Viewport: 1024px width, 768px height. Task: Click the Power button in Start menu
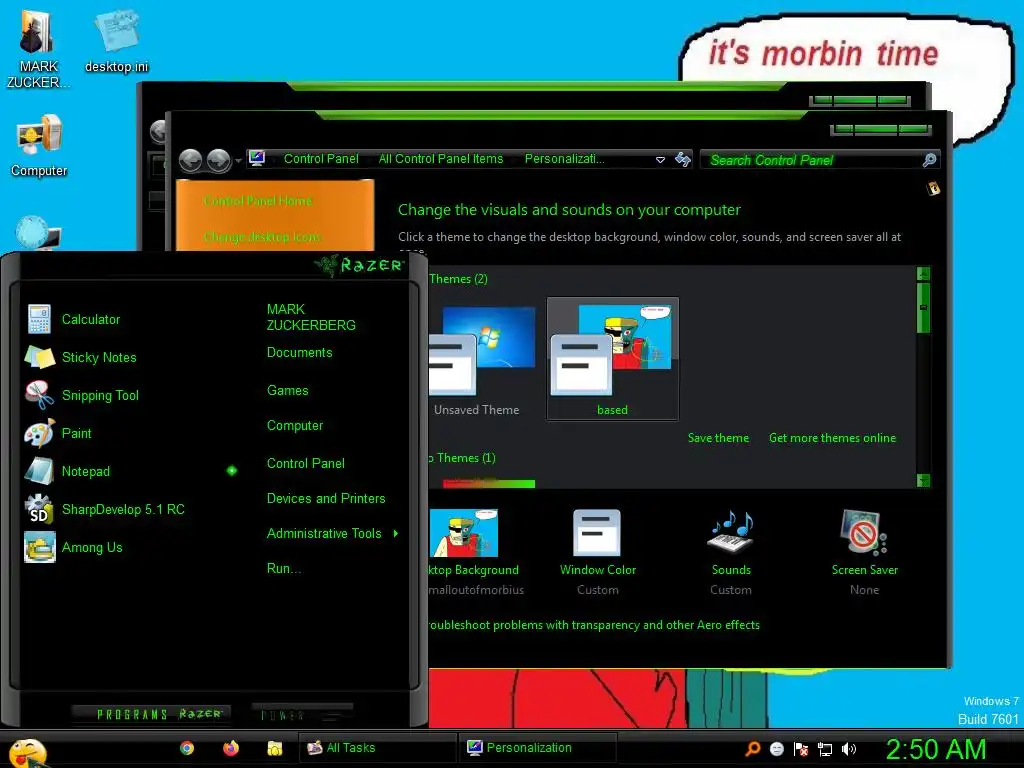(302, 714)
